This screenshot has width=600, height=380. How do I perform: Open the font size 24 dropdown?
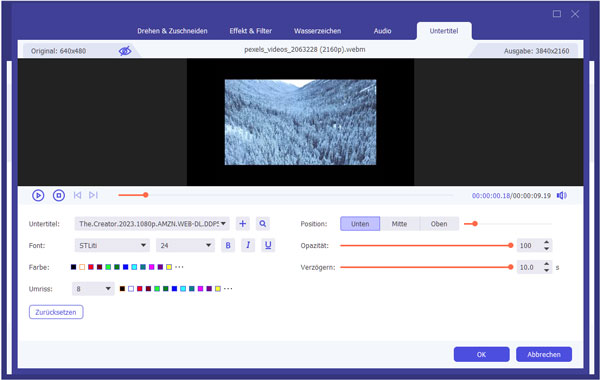(185, 245)
